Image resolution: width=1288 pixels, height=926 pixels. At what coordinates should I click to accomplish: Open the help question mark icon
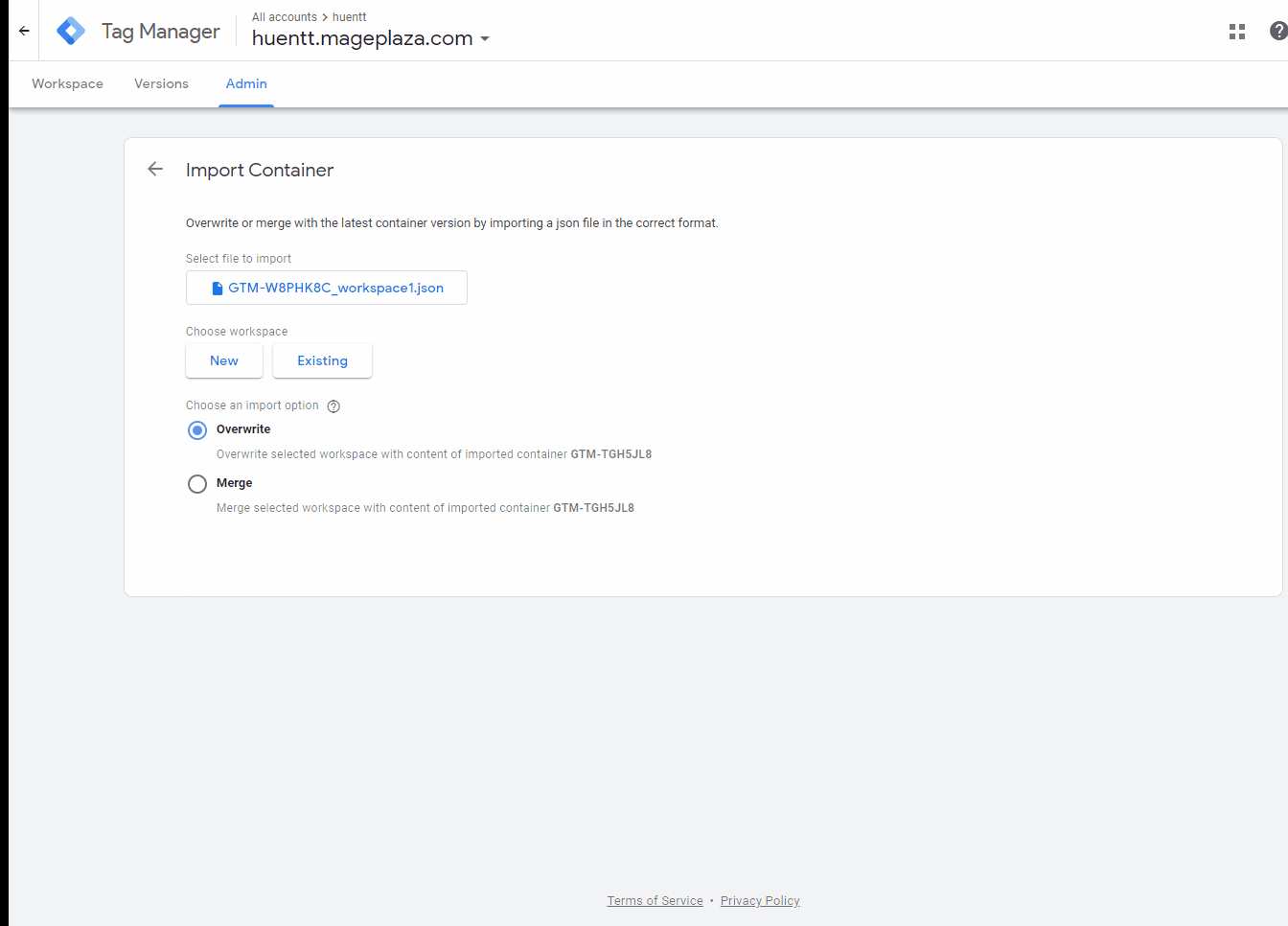pos(1278,31)
